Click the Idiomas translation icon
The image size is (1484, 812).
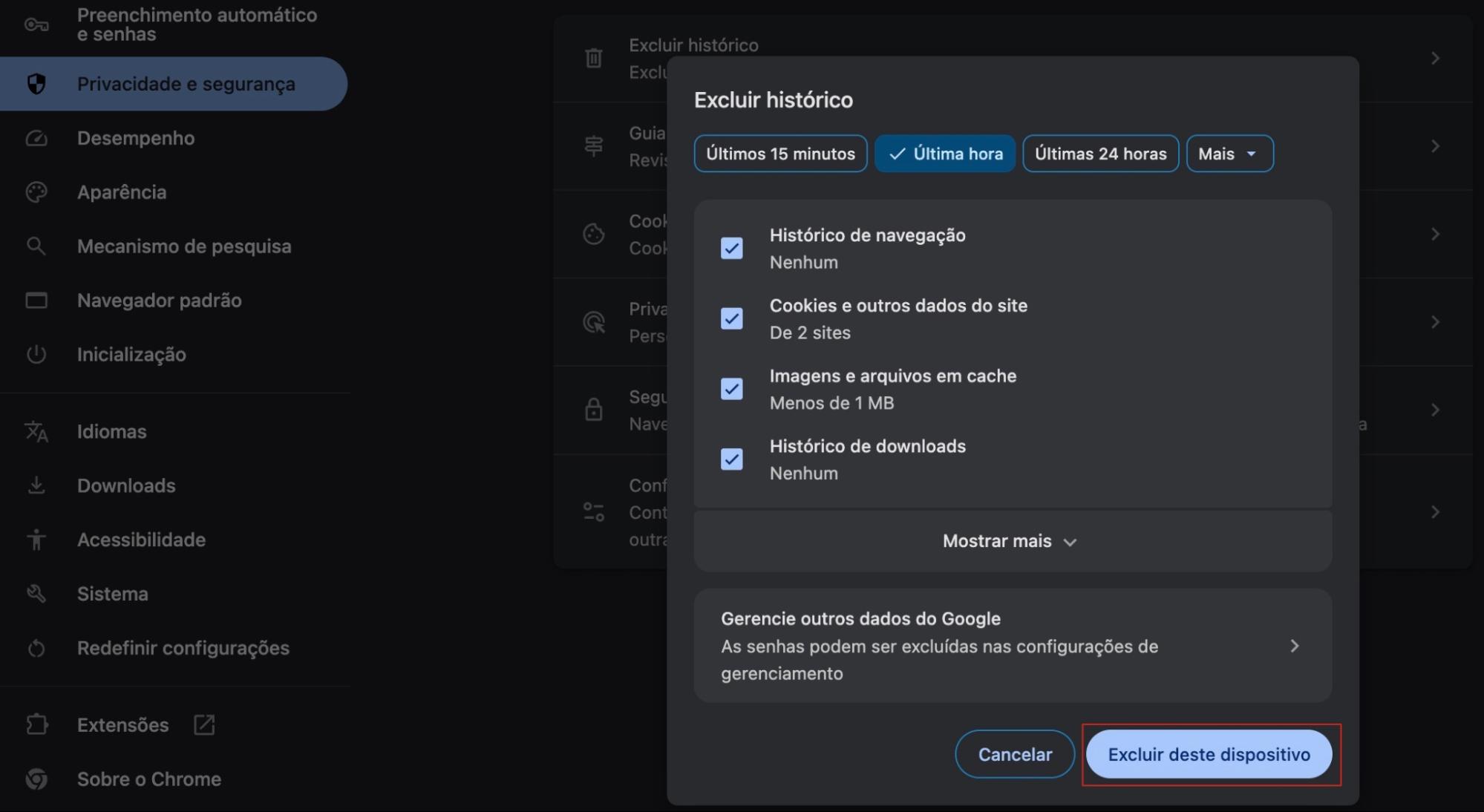coord(36,431)
